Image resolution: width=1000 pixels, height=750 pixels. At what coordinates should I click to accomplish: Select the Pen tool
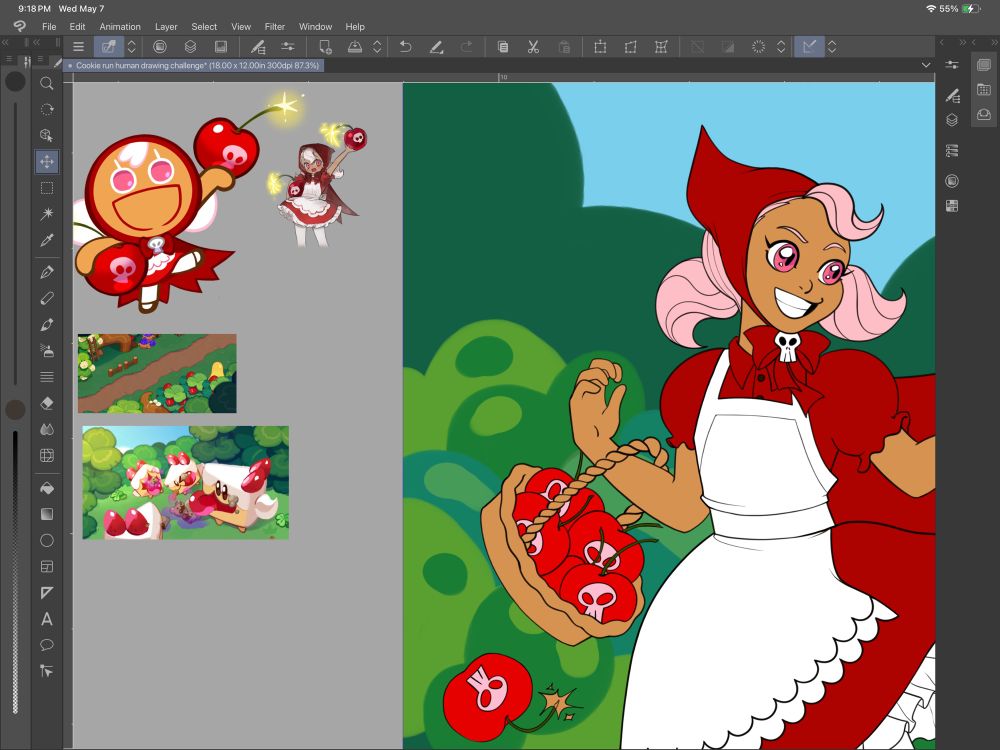point(47,272)
